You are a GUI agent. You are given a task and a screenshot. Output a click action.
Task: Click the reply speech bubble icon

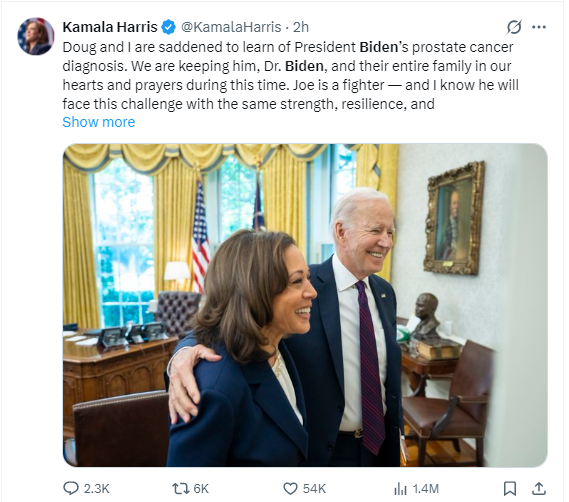tap(70, 488)
